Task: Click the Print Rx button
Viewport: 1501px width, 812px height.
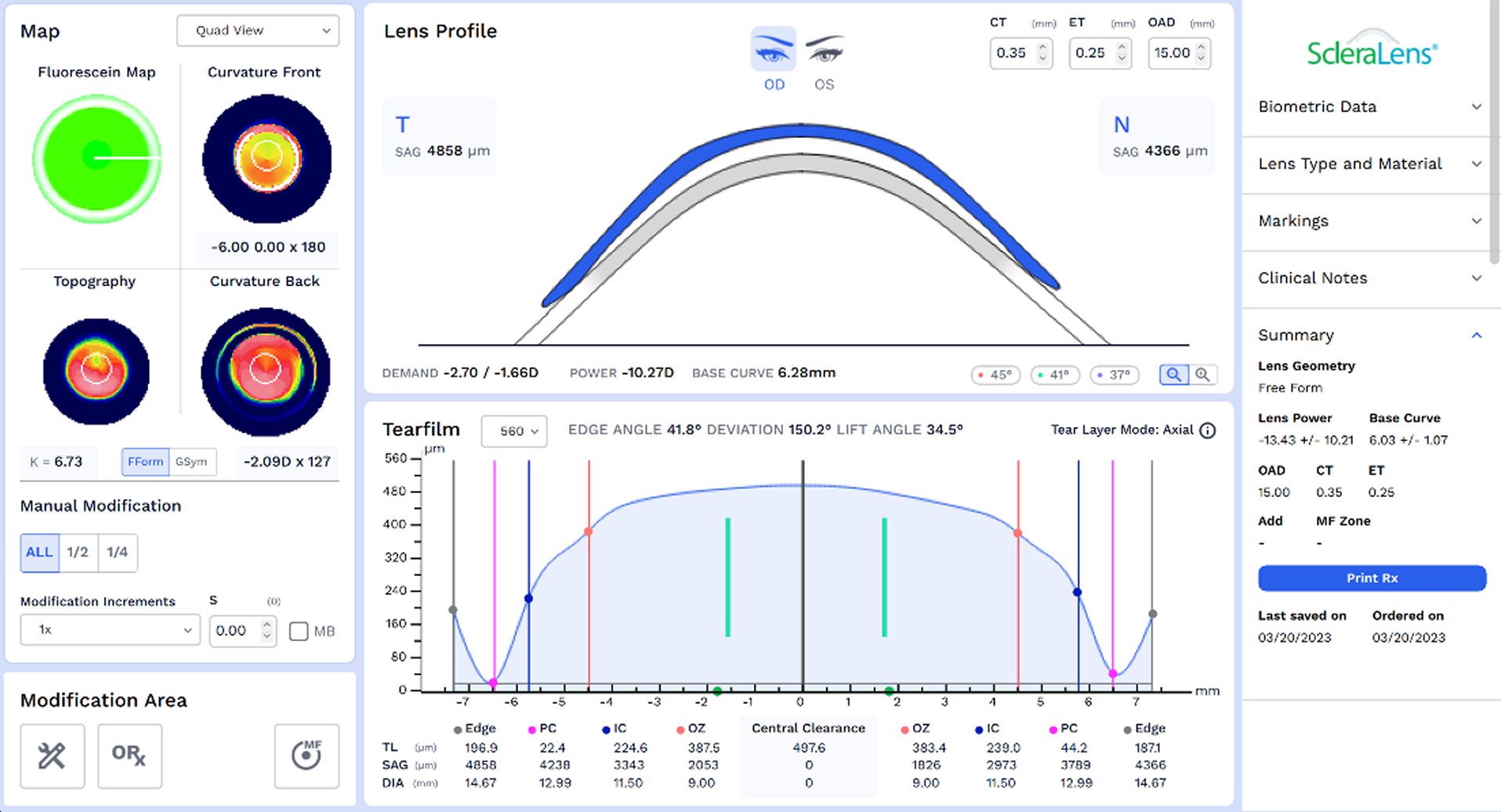Action: click(1372, 578)
